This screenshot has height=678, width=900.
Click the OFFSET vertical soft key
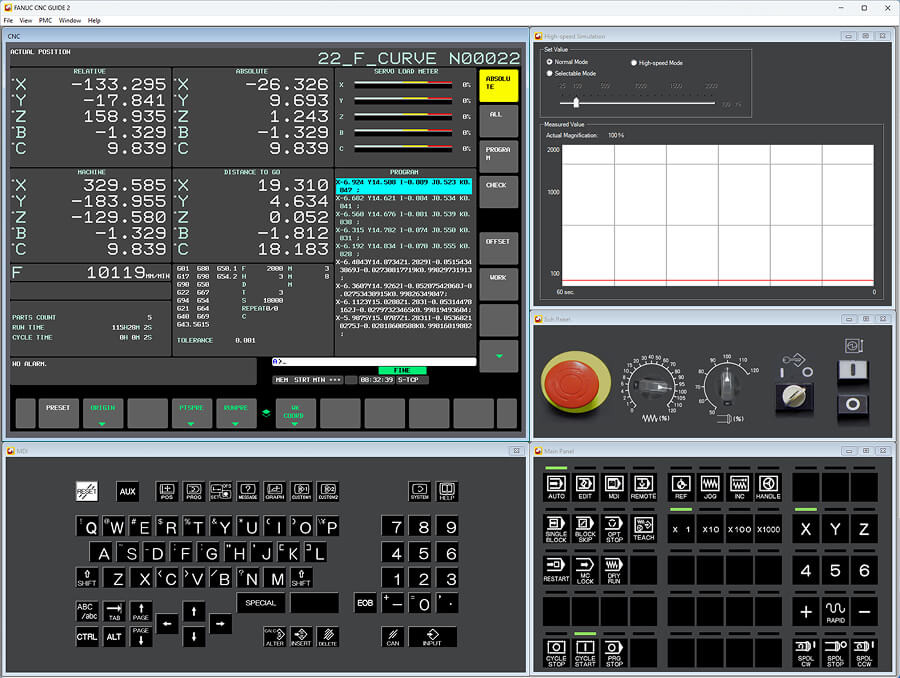498,242
